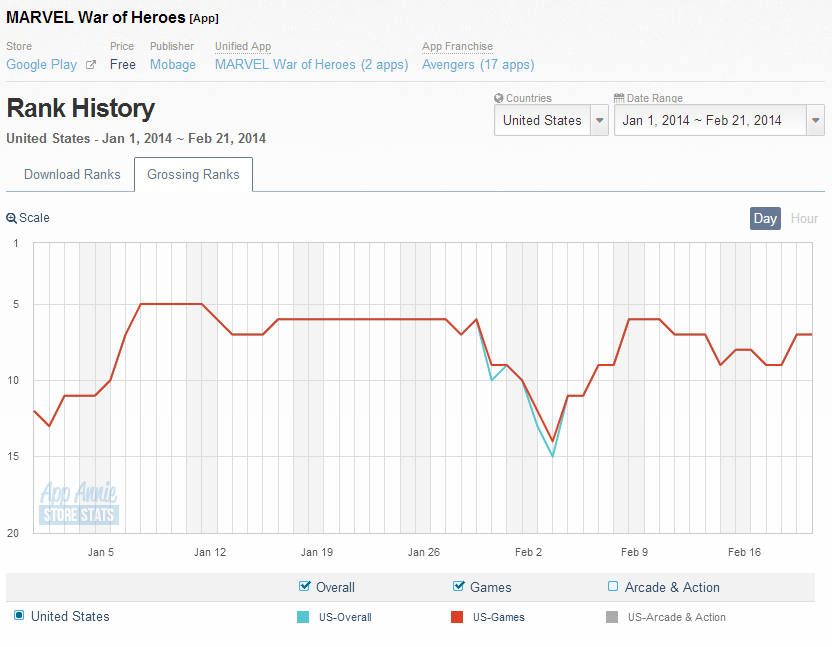Click the Rank History heading
The width and height of the screenshot is (832, 647).
pyautogui.click(x=81, y=108)
